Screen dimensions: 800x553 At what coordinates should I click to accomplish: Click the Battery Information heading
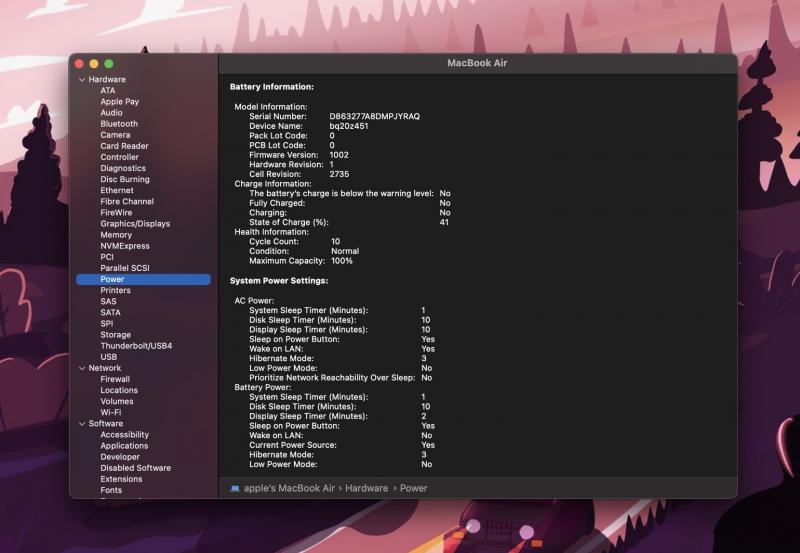272,87
